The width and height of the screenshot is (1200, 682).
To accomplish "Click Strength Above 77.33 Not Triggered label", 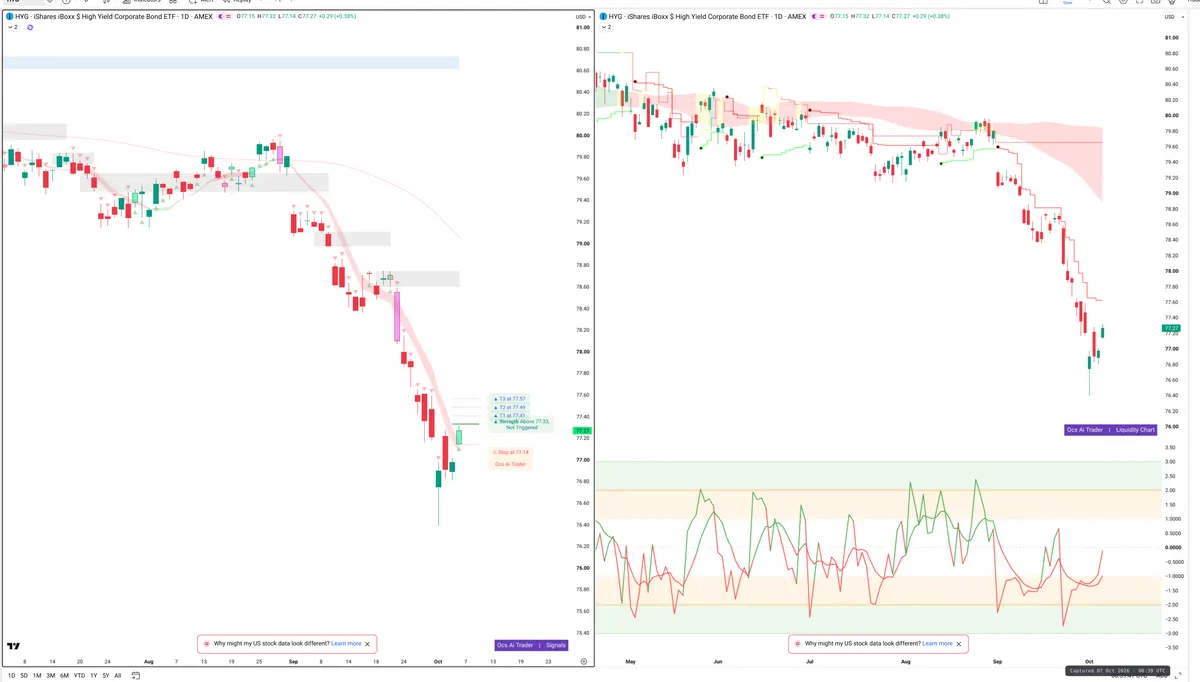I will (521, 424).
